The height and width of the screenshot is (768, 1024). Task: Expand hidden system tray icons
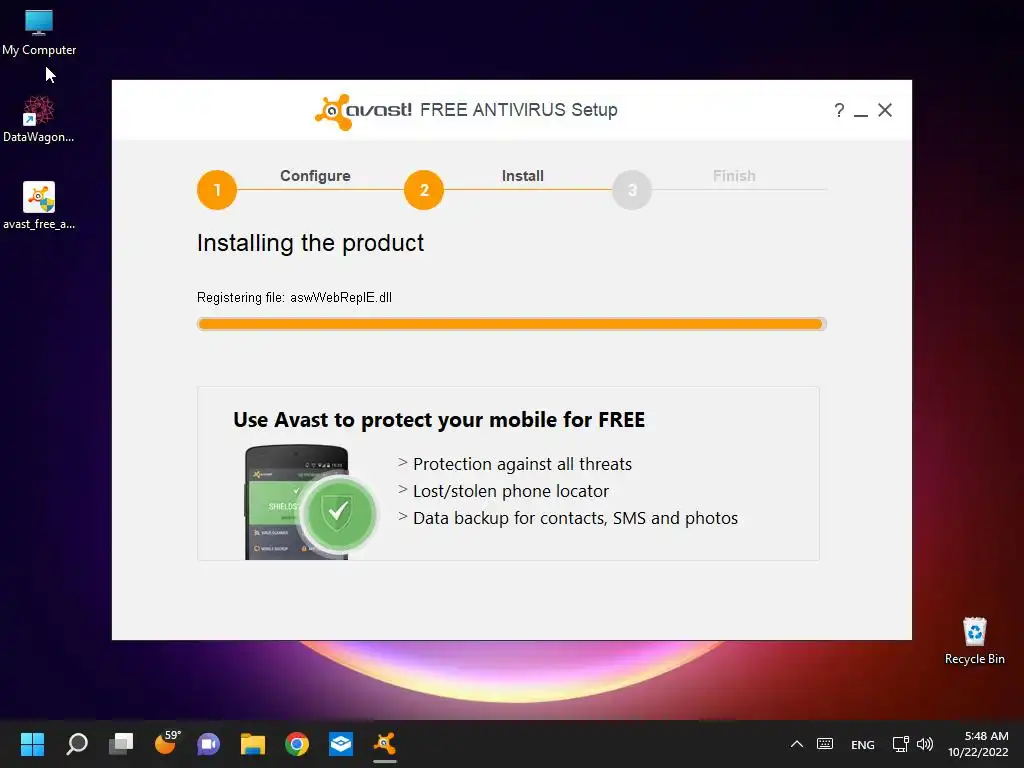point(797,744)
